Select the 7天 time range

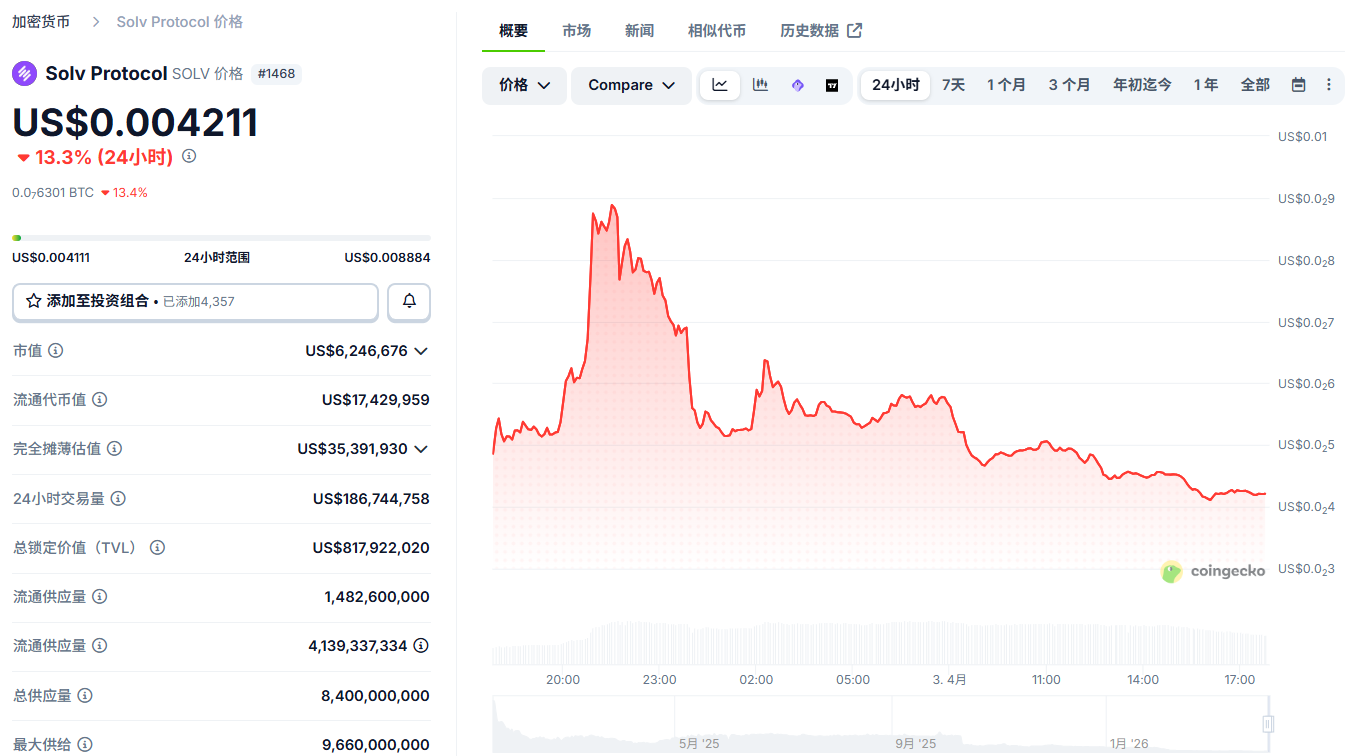[953, 85]
